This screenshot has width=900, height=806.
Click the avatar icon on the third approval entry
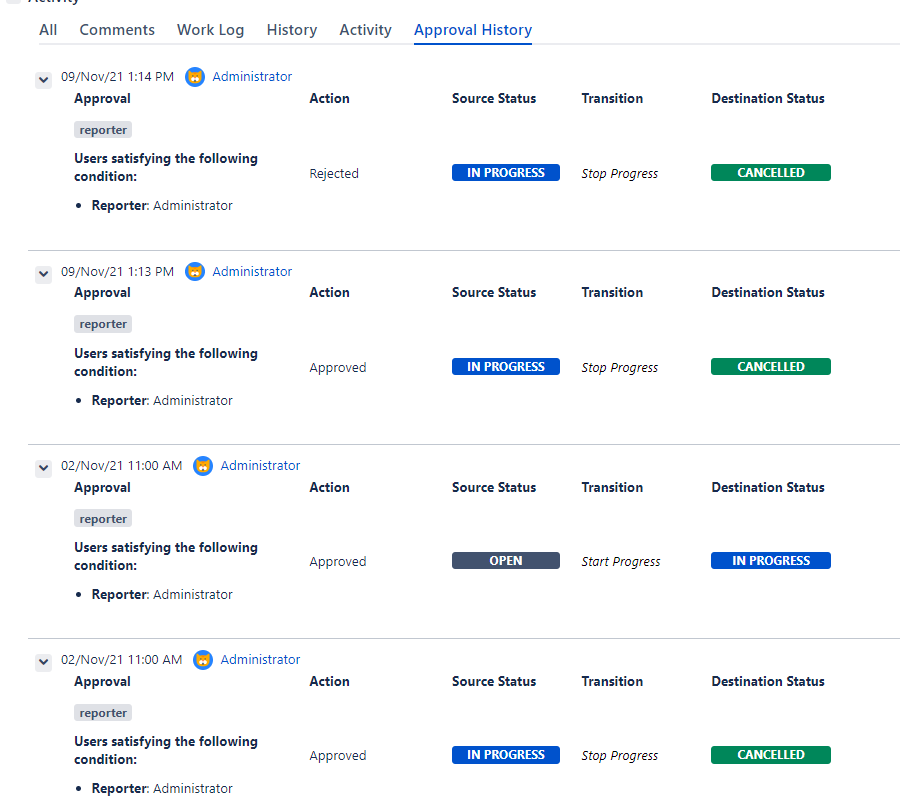tap(203, 466)
